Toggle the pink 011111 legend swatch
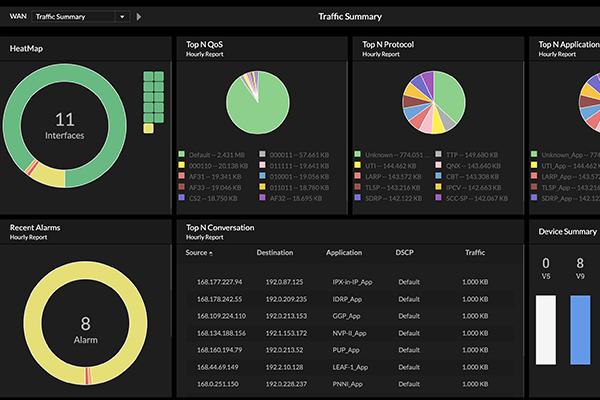This screenshot has width=600, height=400. 262,165
